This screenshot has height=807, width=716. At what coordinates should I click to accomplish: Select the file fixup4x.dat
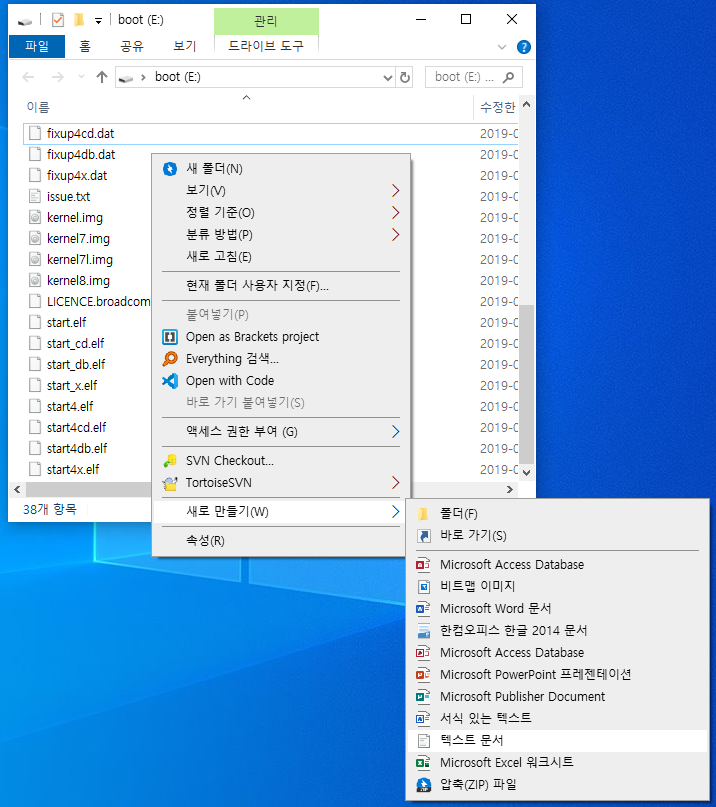(77, 176)
